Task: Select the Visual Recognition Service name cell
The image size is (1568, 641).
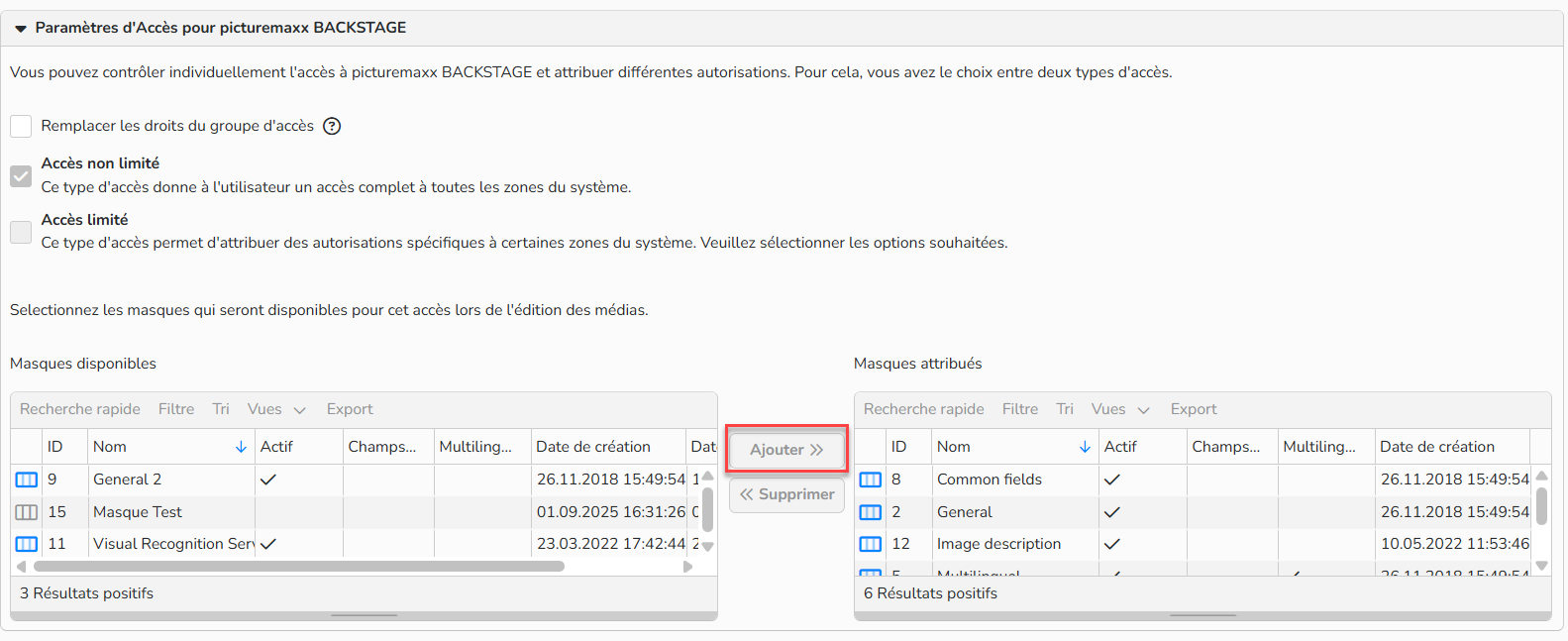Action: tap(171, 544)
